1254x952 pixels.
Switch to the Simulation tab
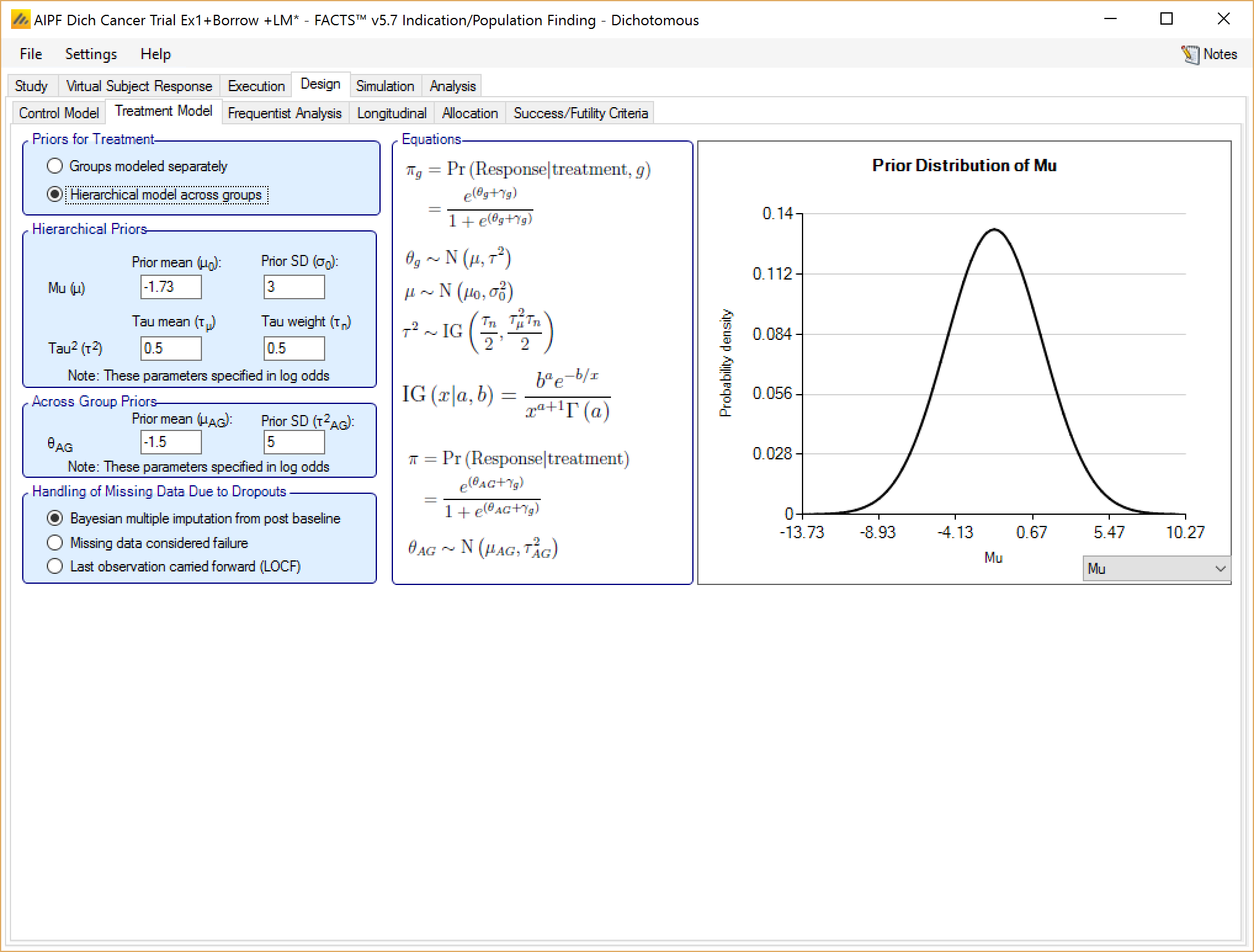click(x=385, y=86)
